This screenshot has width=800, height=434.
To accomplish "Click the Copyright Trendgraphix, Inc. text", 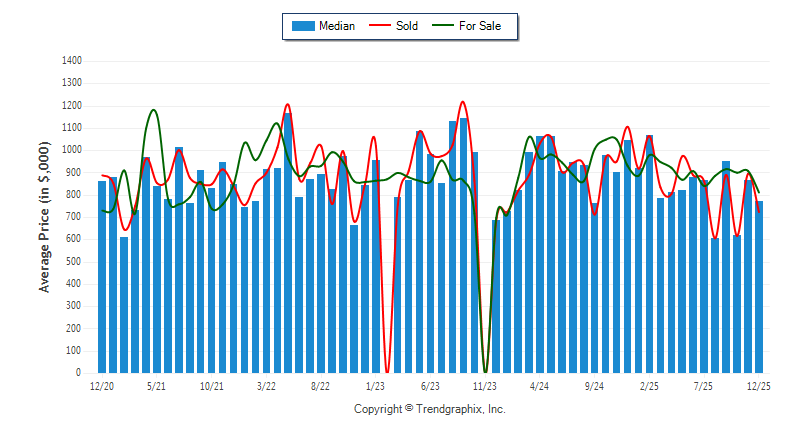I will click(430, 409).
